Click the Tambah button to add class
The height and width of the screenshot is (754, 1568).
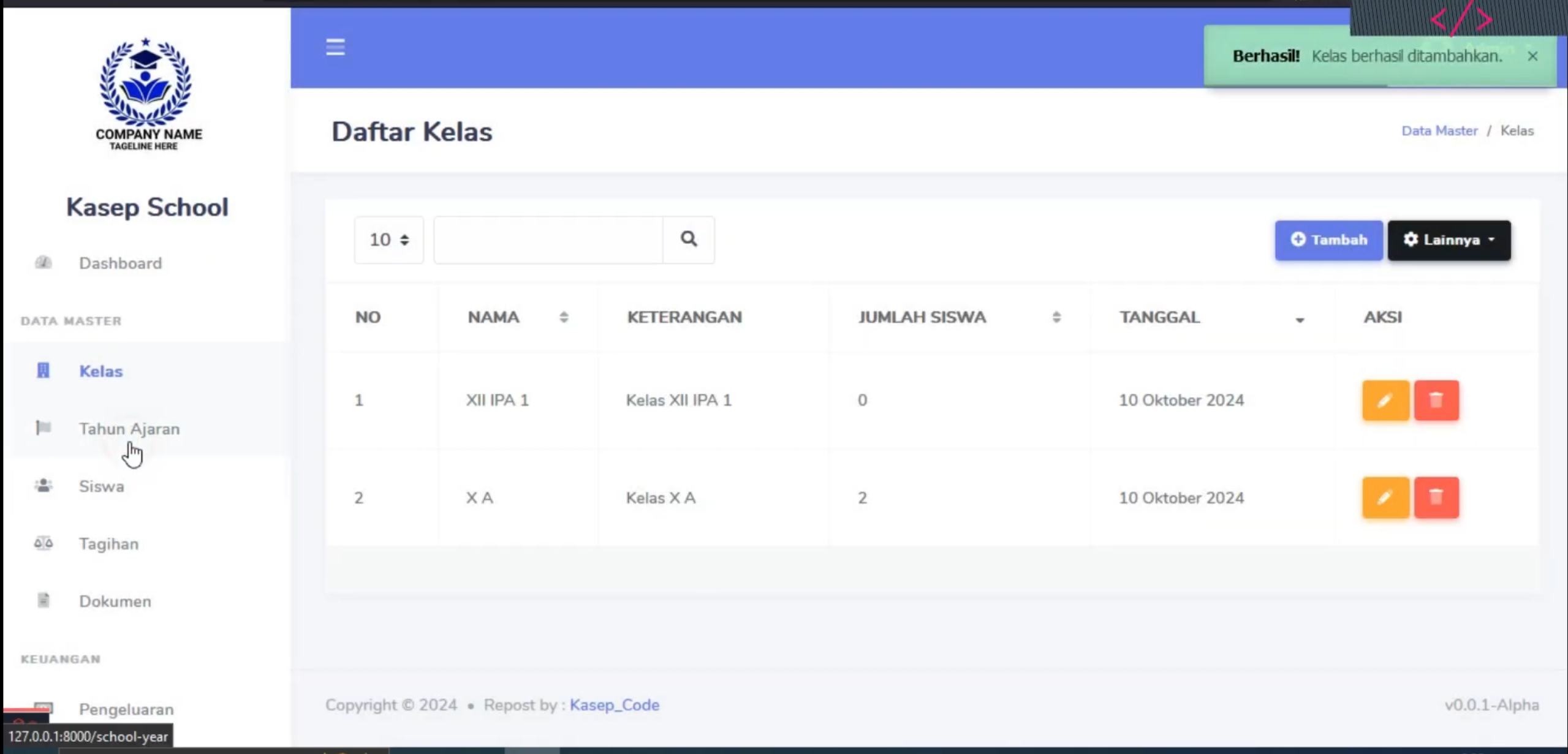click(1328, 240)
